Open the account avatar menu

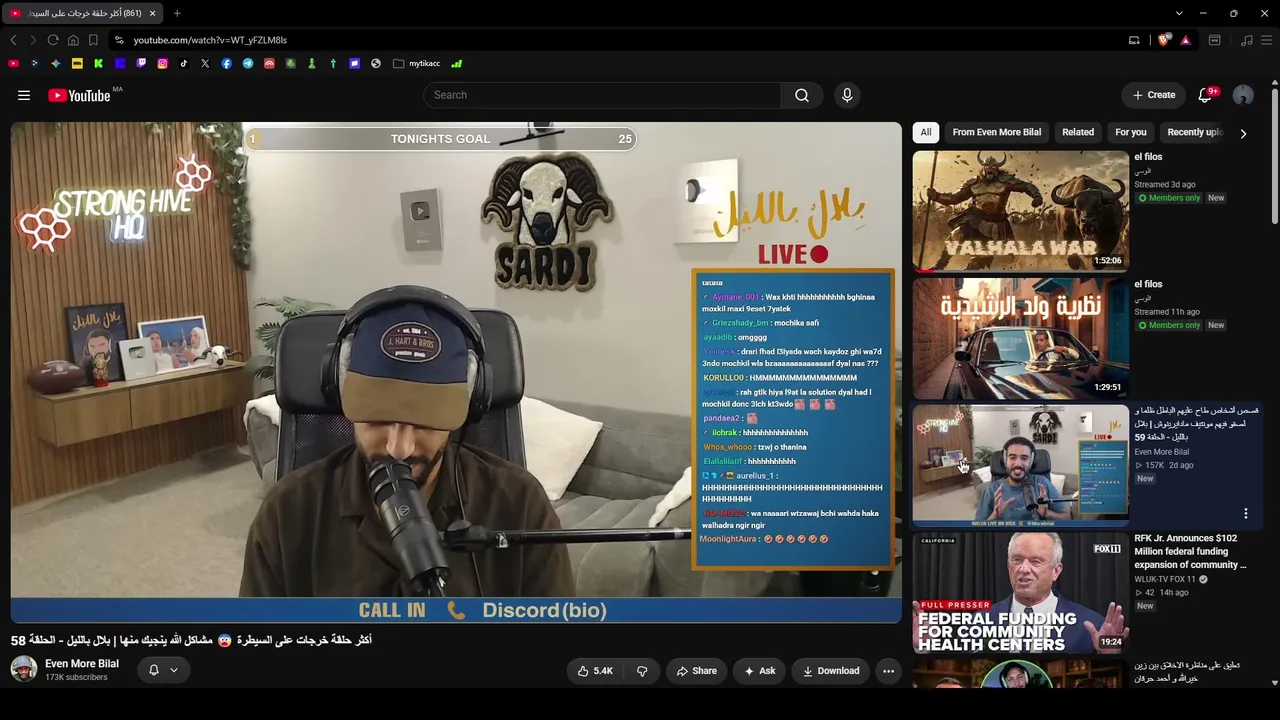1243,95
